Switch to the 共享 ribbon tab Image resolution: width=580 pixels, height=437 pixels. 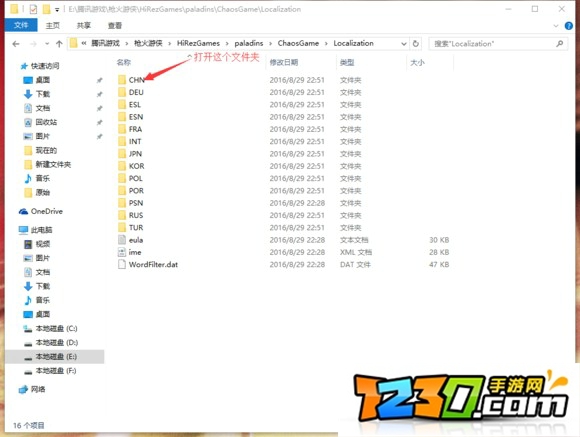coord(84,25)
